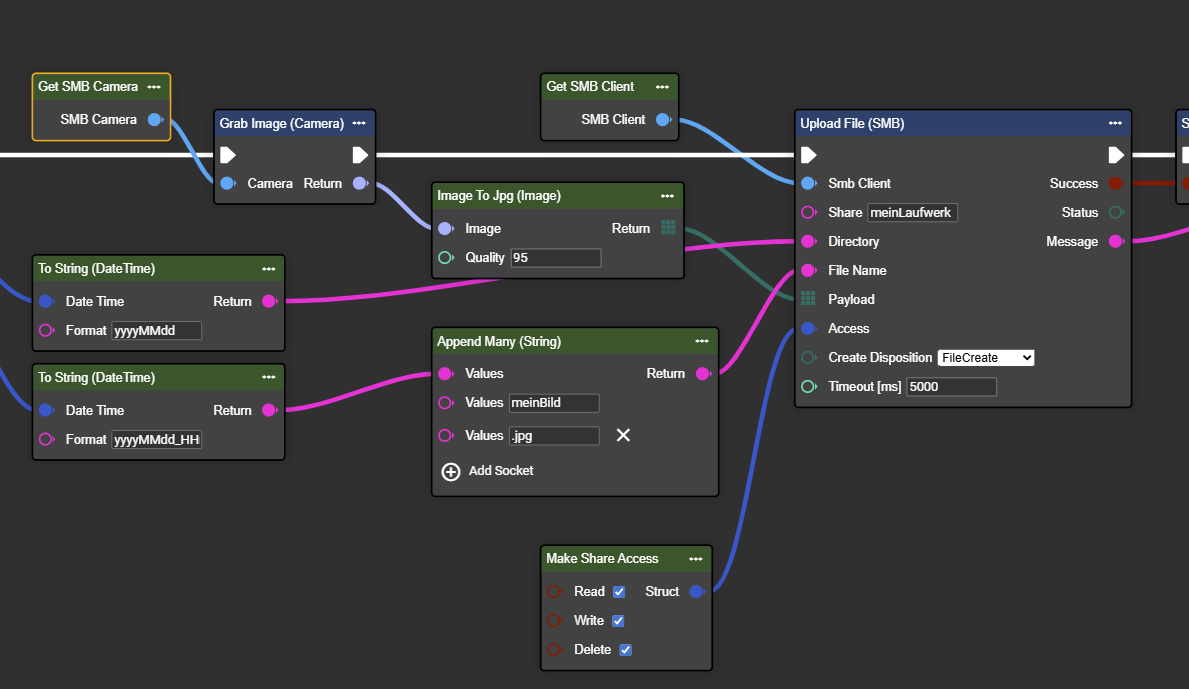Remove the .jpg value with X icon
1189x689 pixels.
point(623,435)
